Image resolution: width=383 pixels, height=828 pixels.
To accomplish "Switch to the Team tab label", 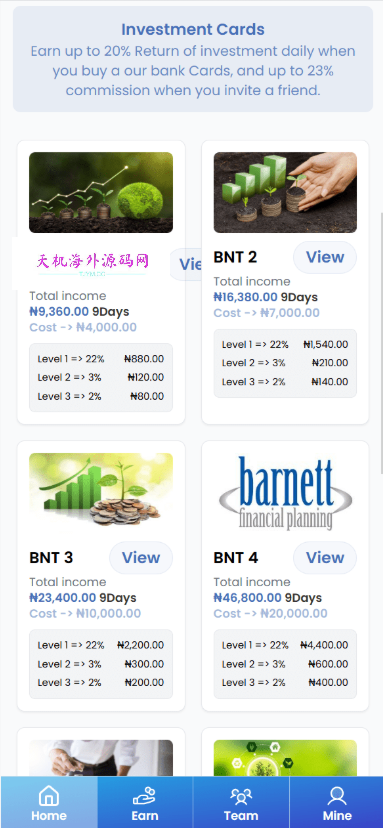I will pyautogui.click(x=241, y=816).
